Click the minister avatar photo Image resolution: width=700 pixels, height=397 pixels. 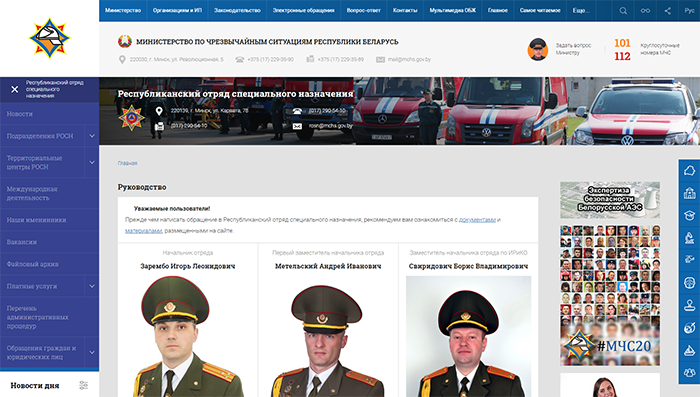click(538, 49)
